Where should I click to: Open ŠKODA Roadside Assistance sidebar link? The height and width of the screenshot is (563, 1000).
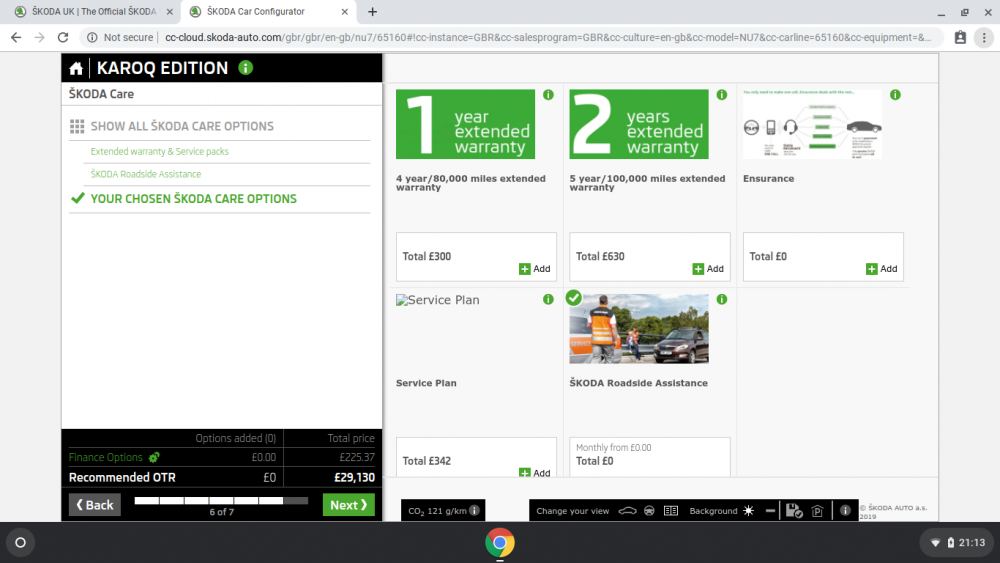coord(145,174)
